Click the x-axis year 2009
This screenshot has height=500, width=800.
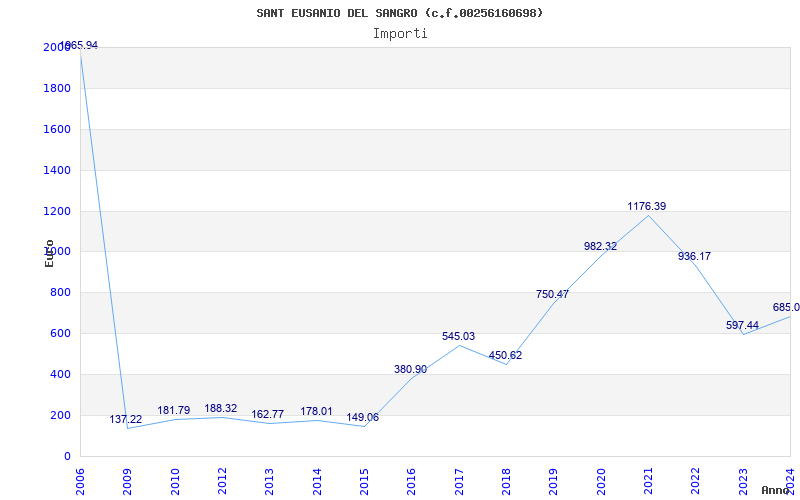click(x=127, y=481)
